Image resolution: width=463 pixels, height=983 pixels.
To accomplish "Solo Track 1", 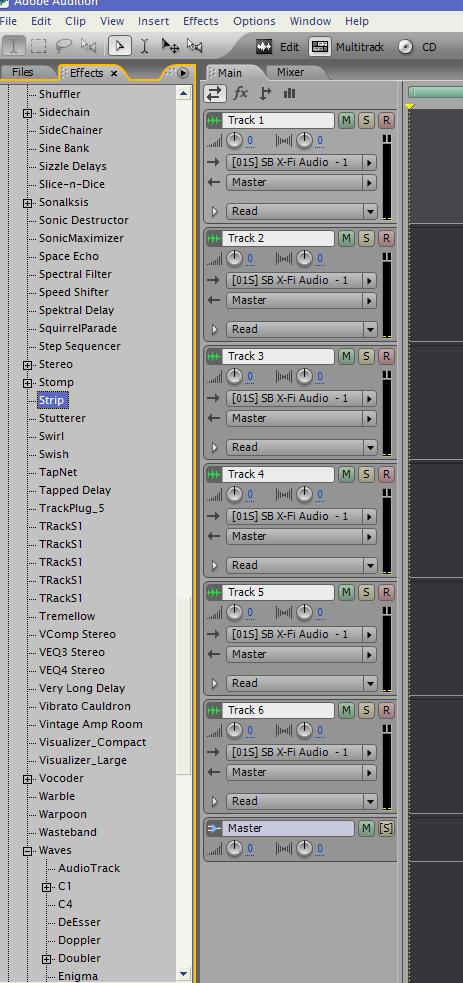I will pyautogui.click(x=367, y=120).
